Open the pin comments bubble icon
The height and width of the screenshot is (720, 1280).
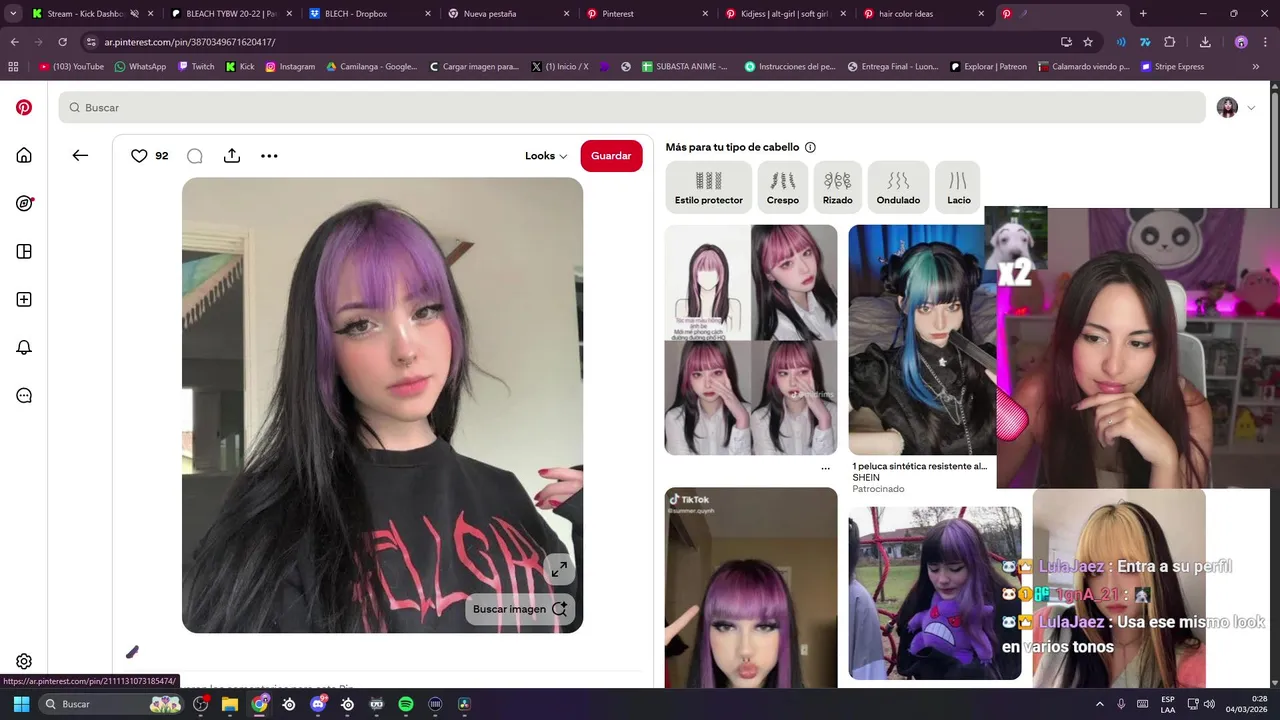195,156
